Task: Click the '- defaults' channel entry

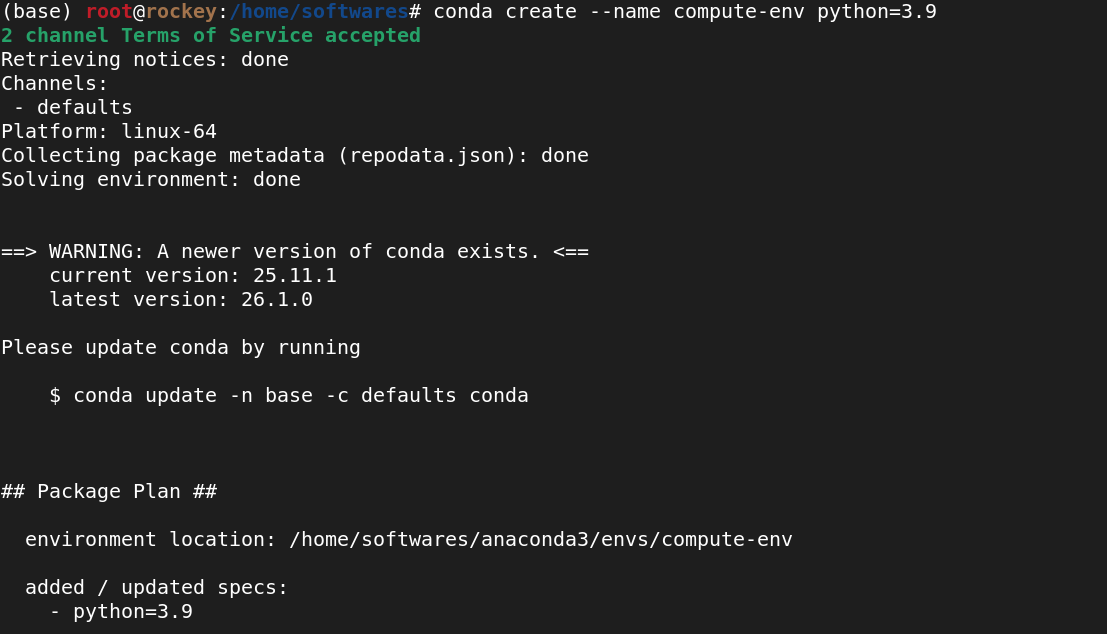Action: click(73, 107)
